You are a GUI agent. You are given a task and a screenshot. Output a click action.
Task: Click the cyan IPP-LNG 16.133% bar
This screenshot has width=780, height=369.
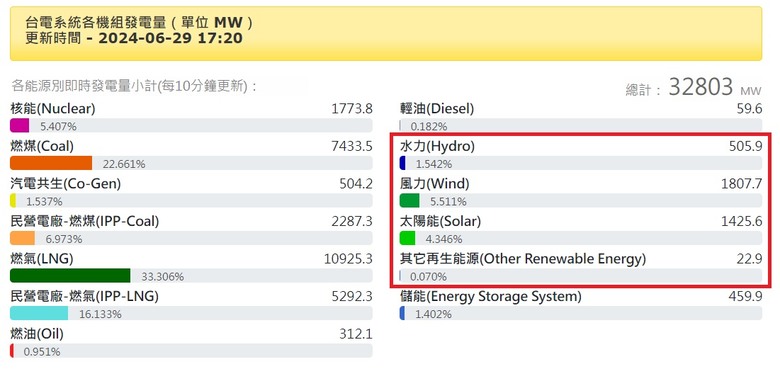coord(39,313)
